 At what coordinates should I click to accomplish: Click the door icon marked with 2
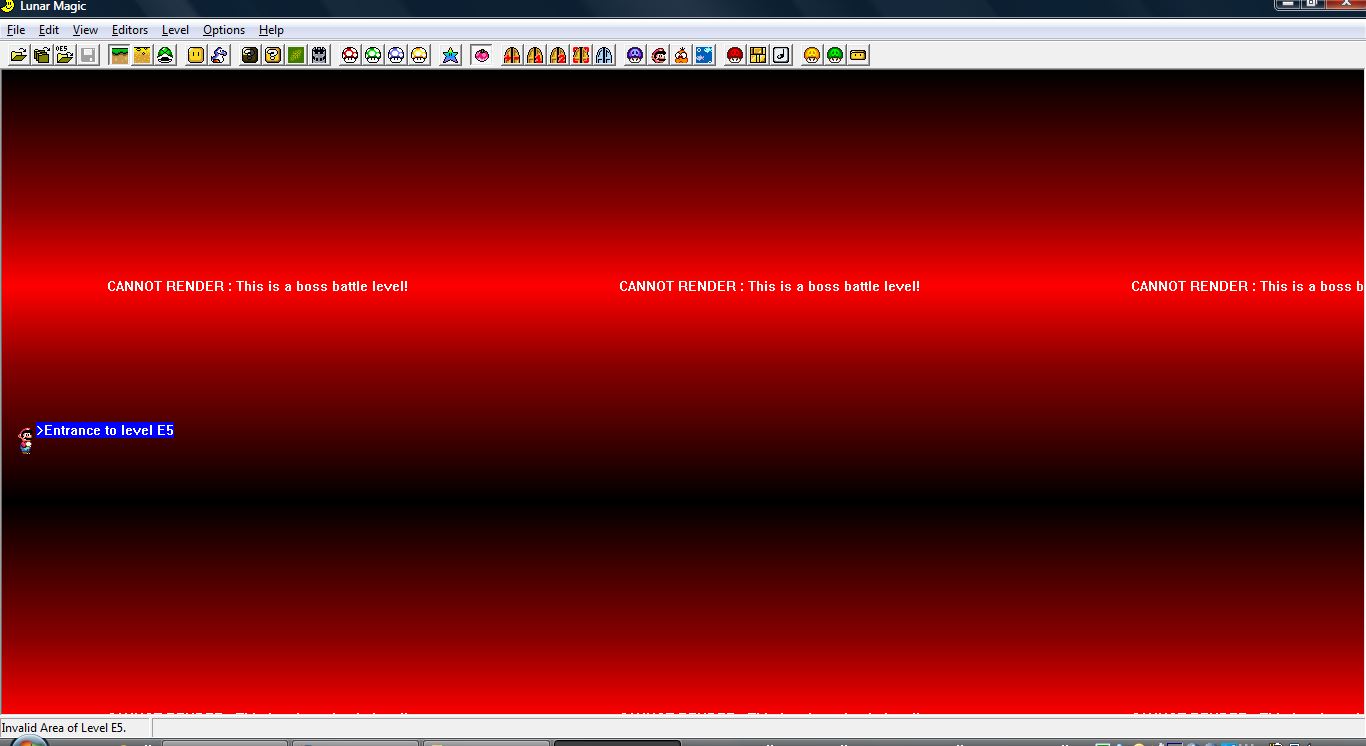pyautogui.click(x=558, y=55)
